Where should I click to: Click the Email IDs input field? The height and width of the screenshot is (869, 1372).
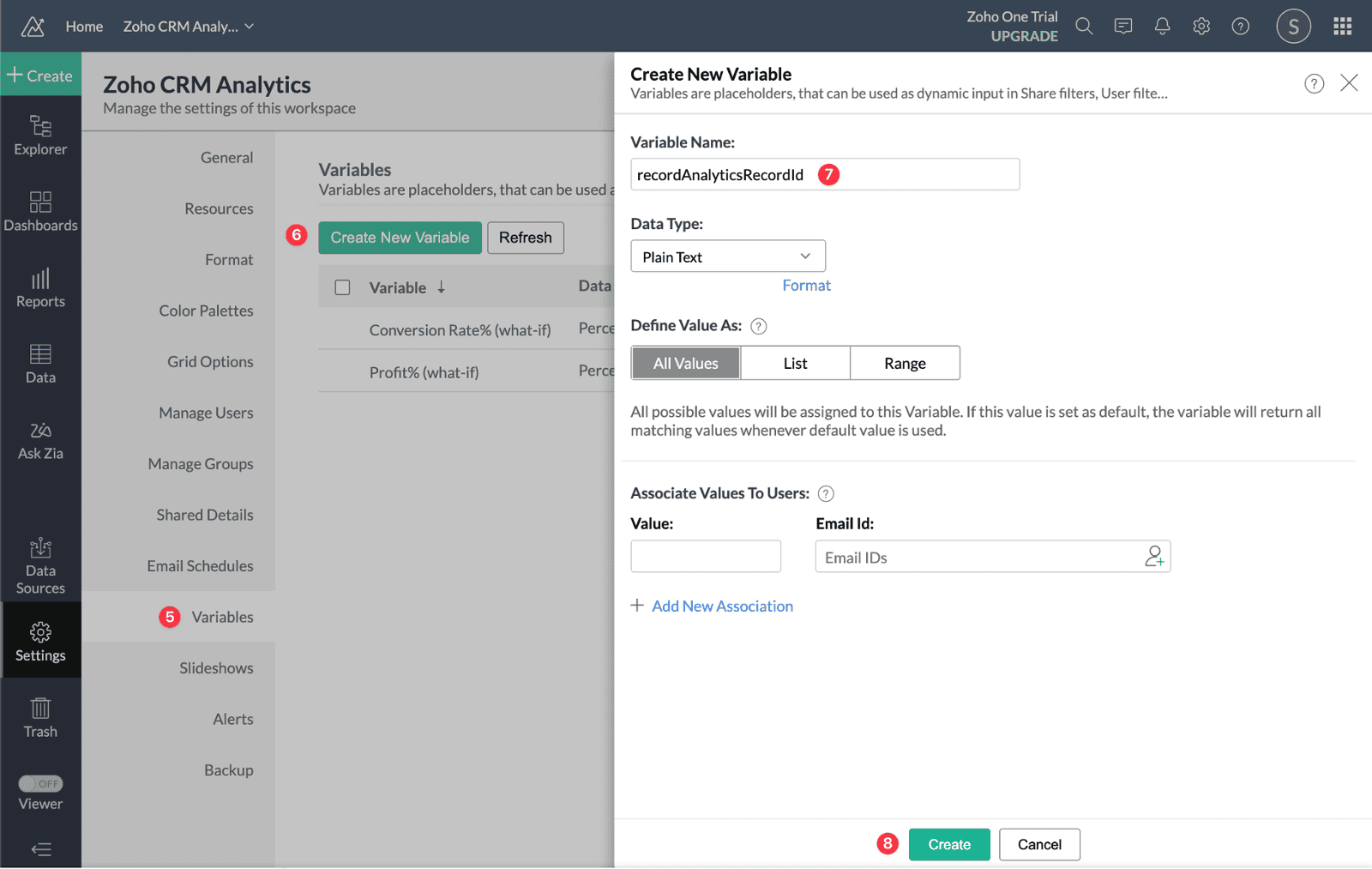(993, 556)
